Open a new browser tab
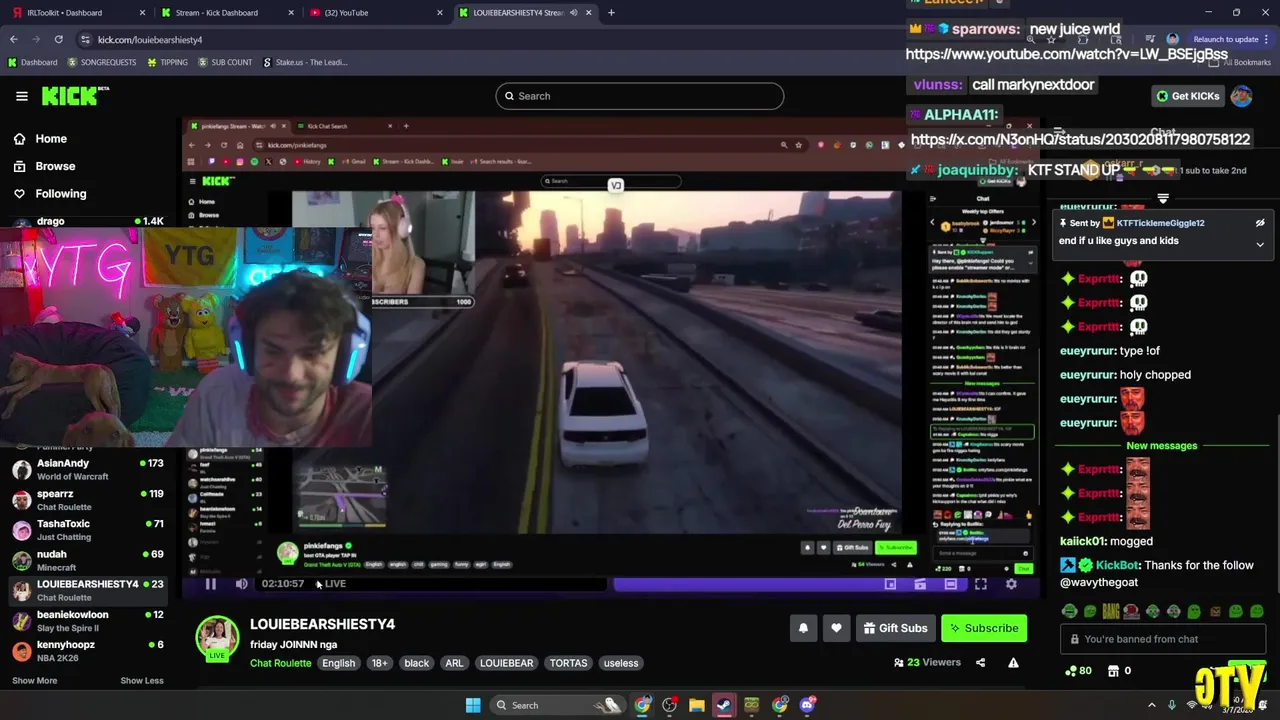Image resolution: width=1280 pixels, height=720 pixels. tap(611, 13)
